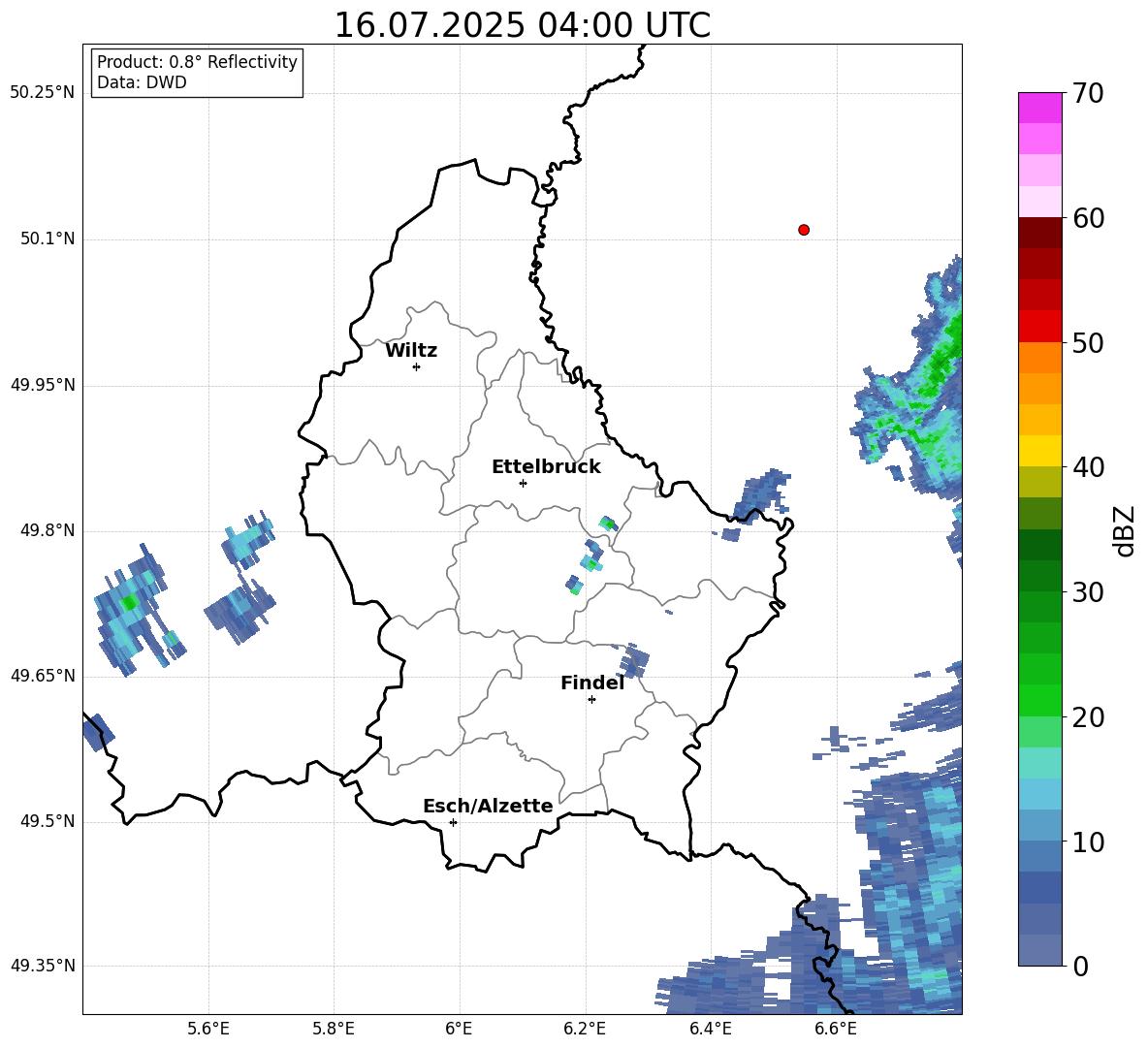Click the 5.6°E longitude label

click(x=208, y=1029)
